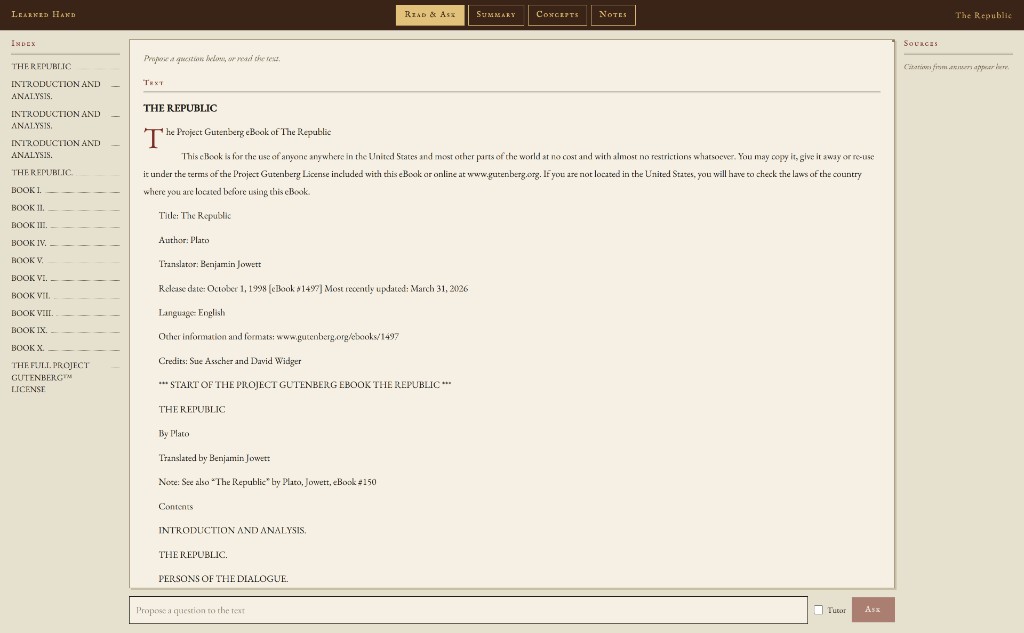Click 'INTRODUCTION AND ANALYSIS.' in the text body

coord(232,530)
